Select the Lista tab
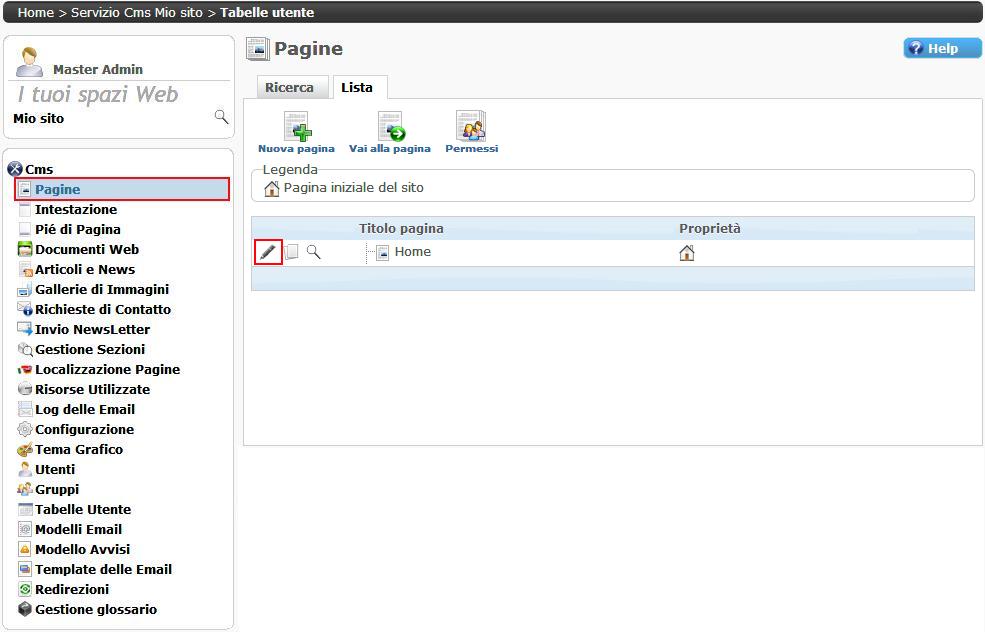Screen dimensions: 985x632 pyautogui.click(x=357, y=88)
